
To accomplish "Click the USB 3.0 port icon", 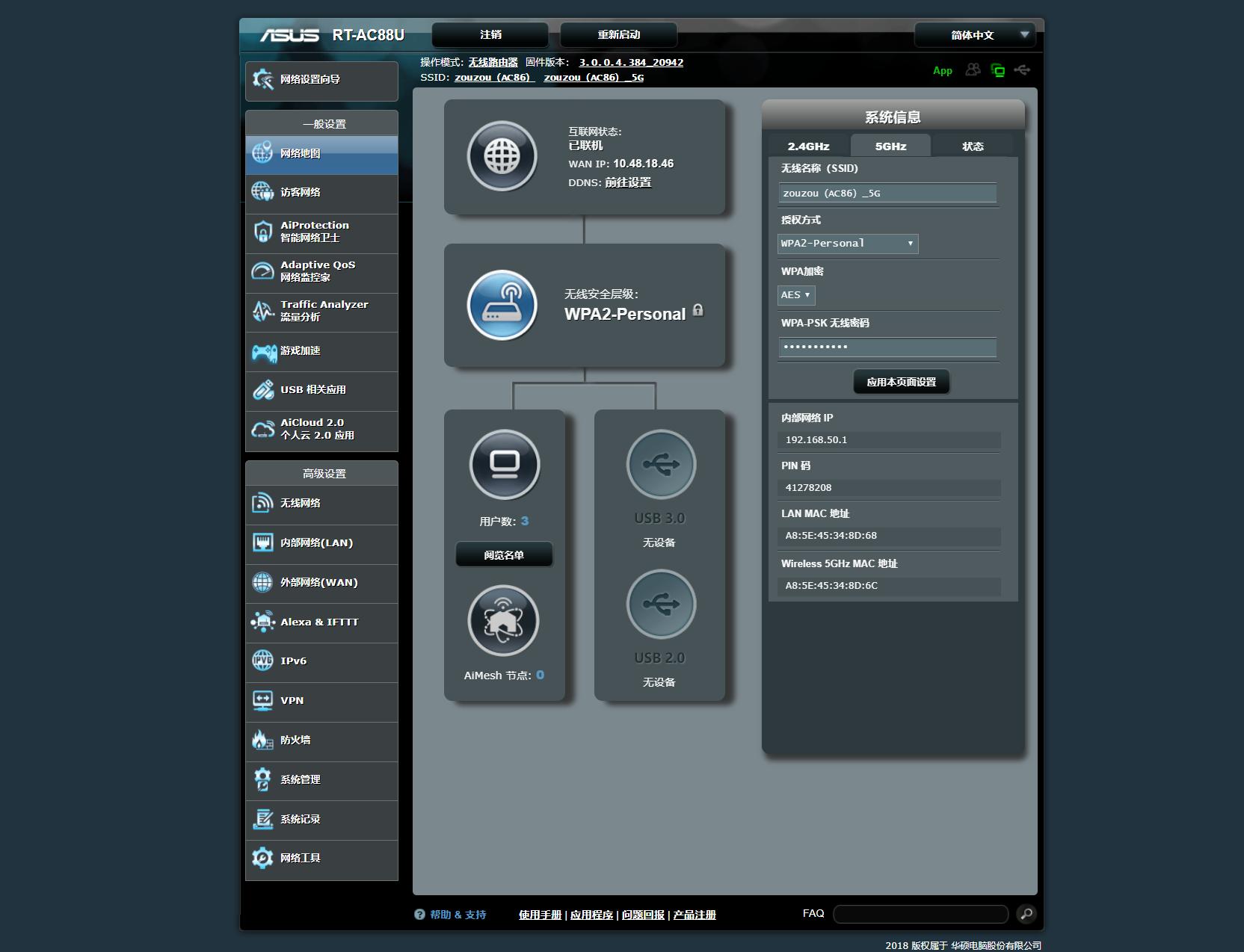I will click(x=661, y=465).
